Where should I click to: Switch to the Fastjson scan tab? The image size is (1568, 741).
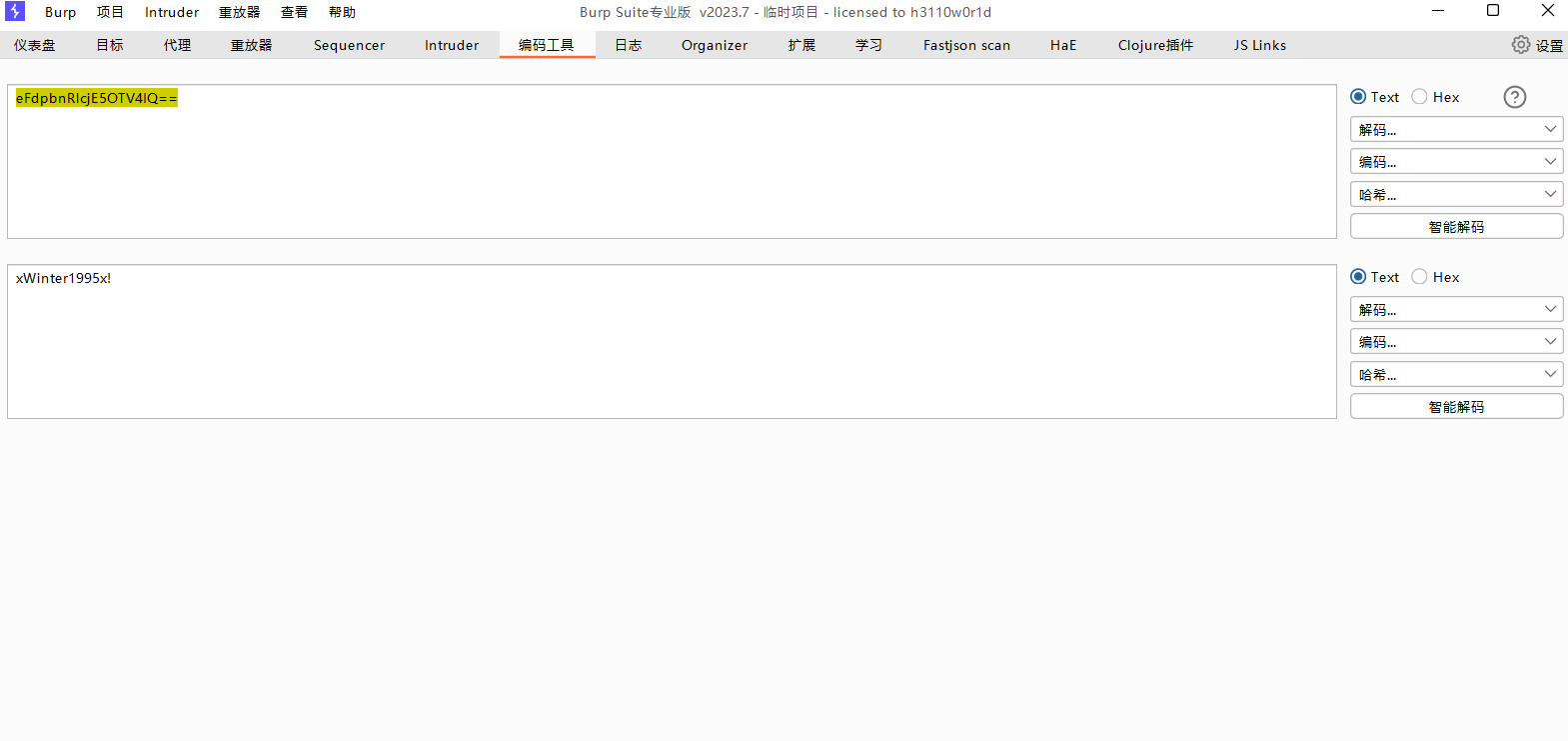(966, 45)
